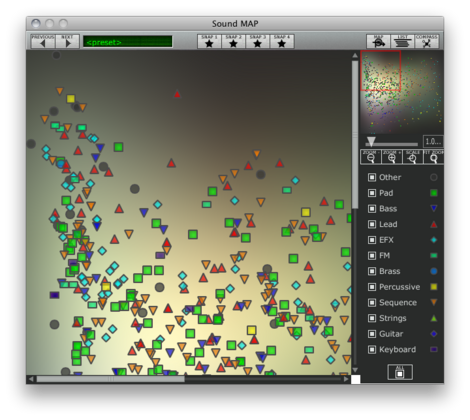Click the Pad green square legend swatch

(434, 193)
